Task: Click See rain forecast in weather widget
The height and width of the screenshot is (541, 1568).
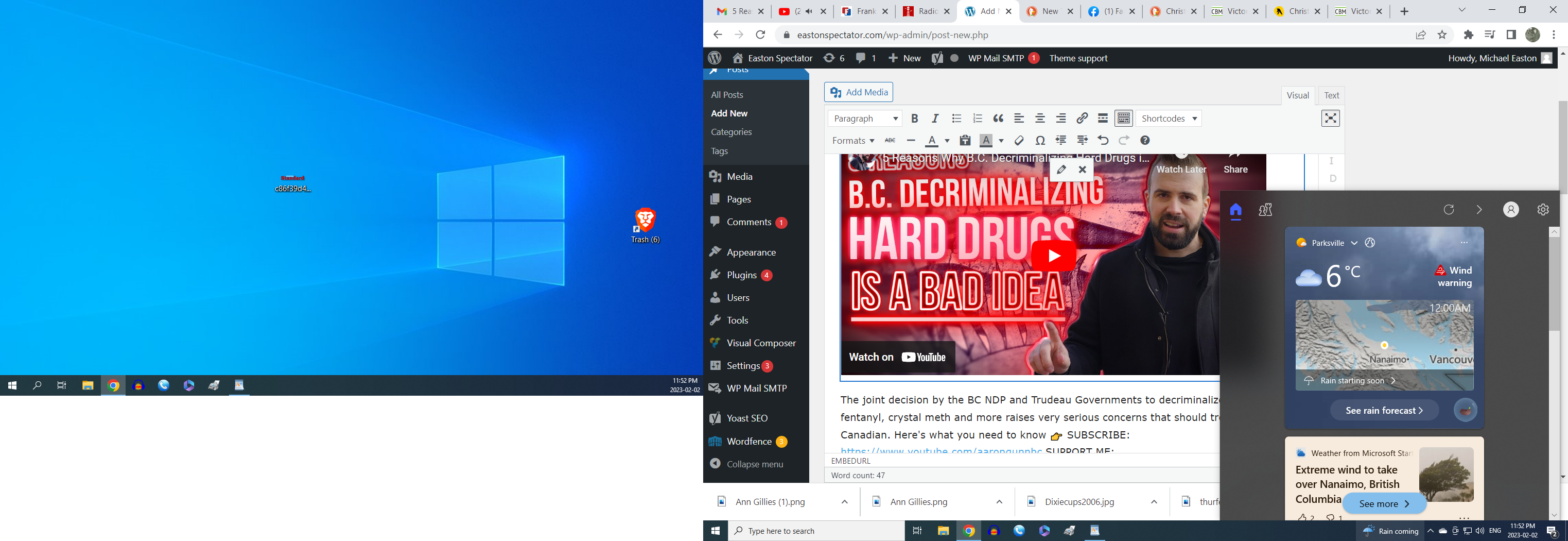Action: [1384, 411]
